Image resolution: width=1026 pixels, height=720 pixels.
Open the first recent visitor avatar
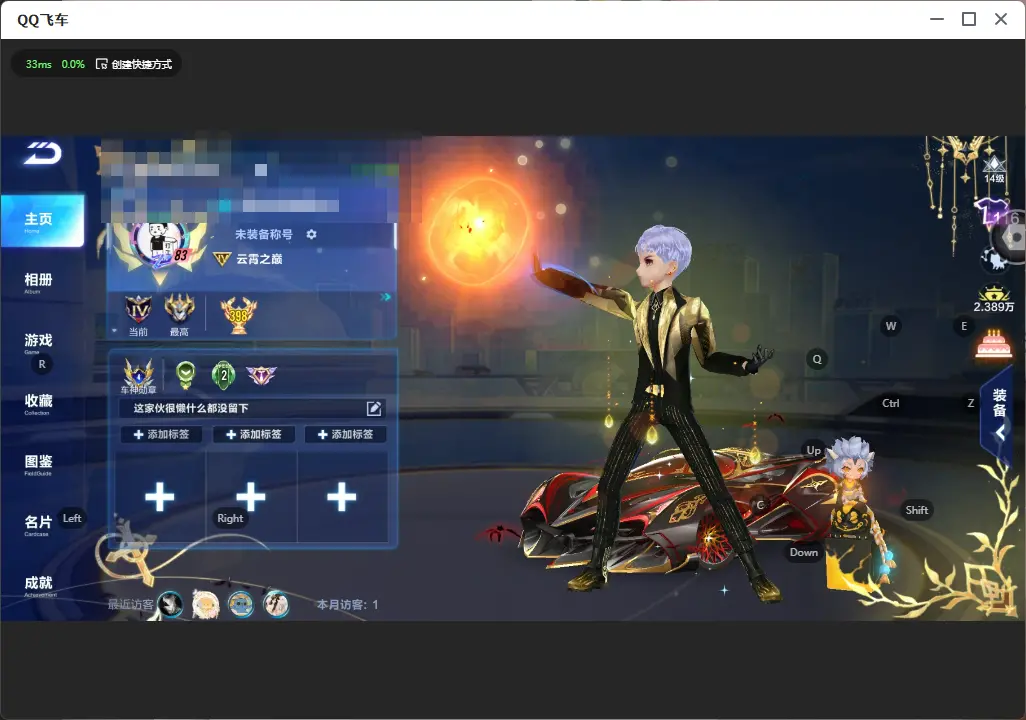pos(170,604)
